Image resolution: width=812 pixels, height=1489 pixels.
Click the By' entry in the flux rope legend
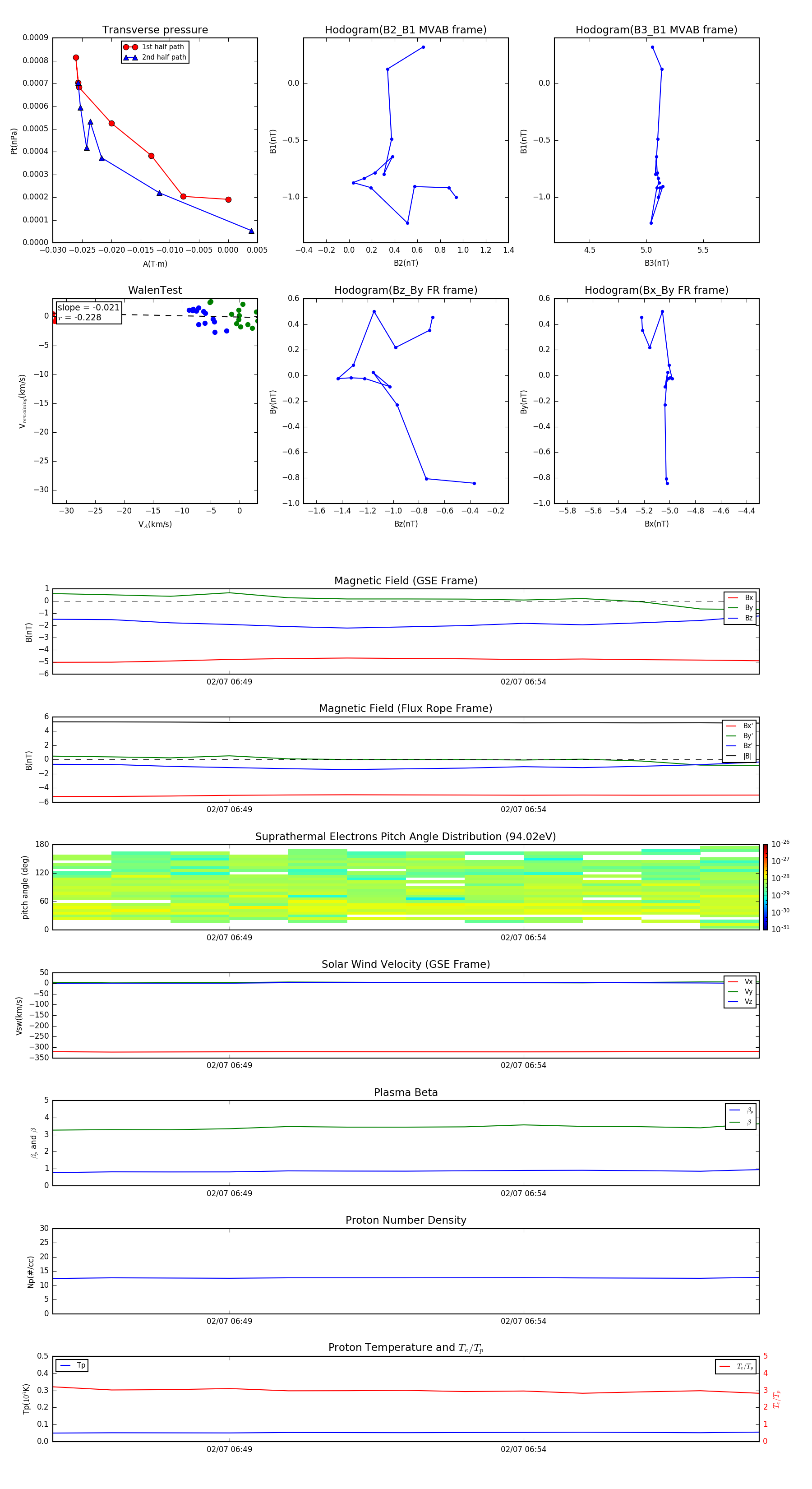click(x=740, y=736)
